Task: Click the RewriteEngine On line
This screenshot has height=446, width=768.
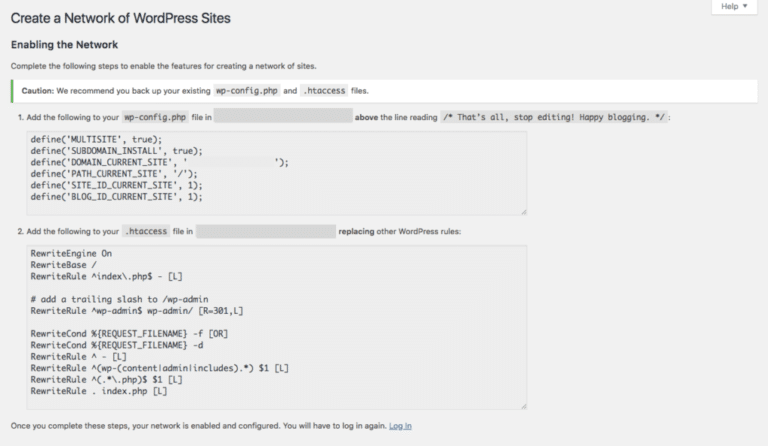Action: tap(71, 254)
